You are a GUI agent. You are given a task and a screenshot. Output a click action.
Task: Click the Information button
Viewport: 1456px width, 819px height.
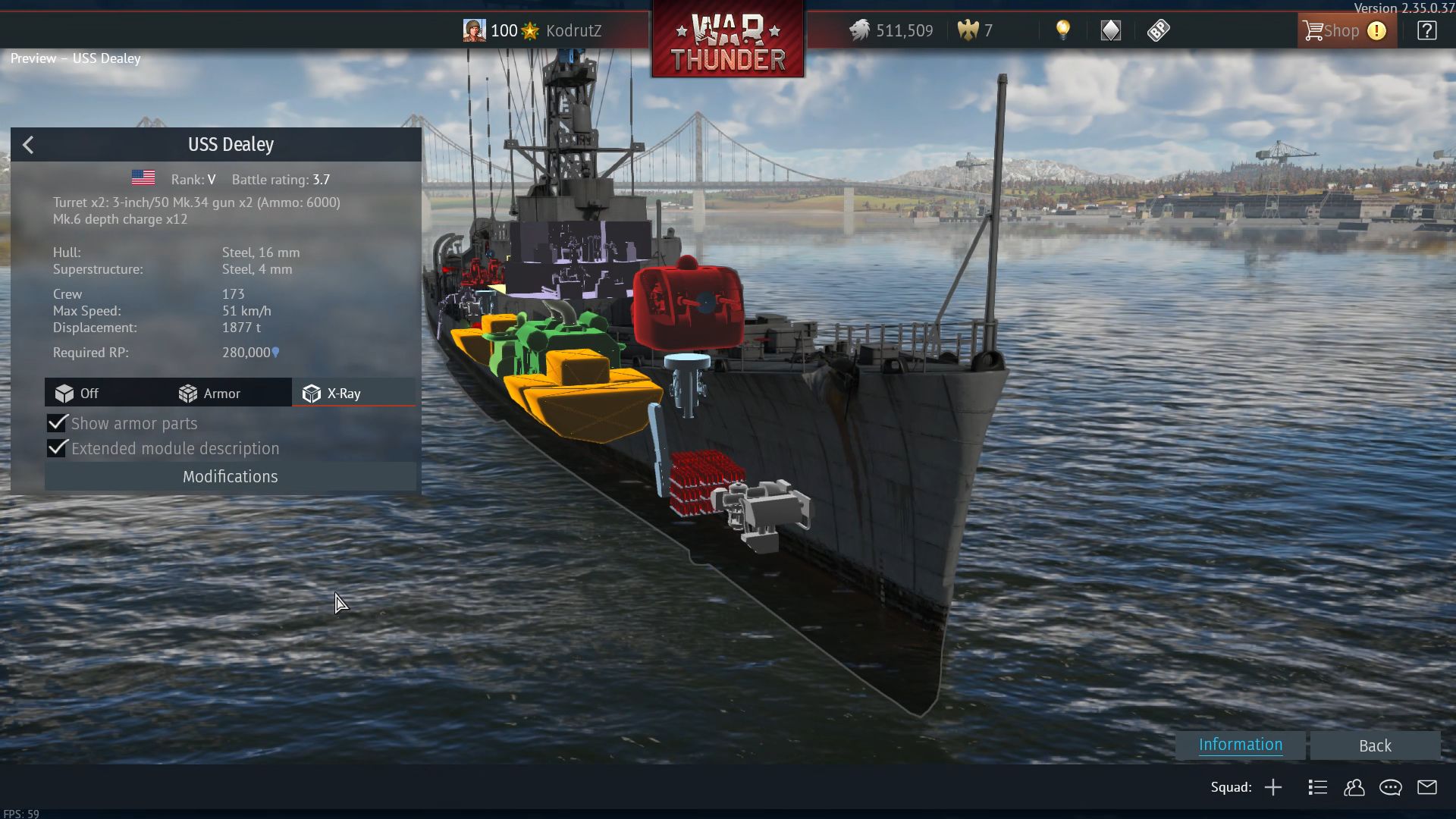point(1241,745)
